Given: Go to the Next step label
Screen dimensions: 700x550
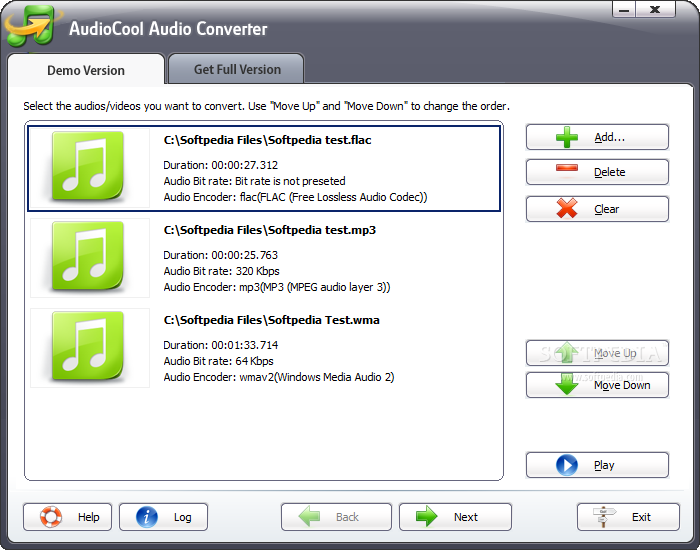Looking at the screenshot, I should tap(466, 517).
